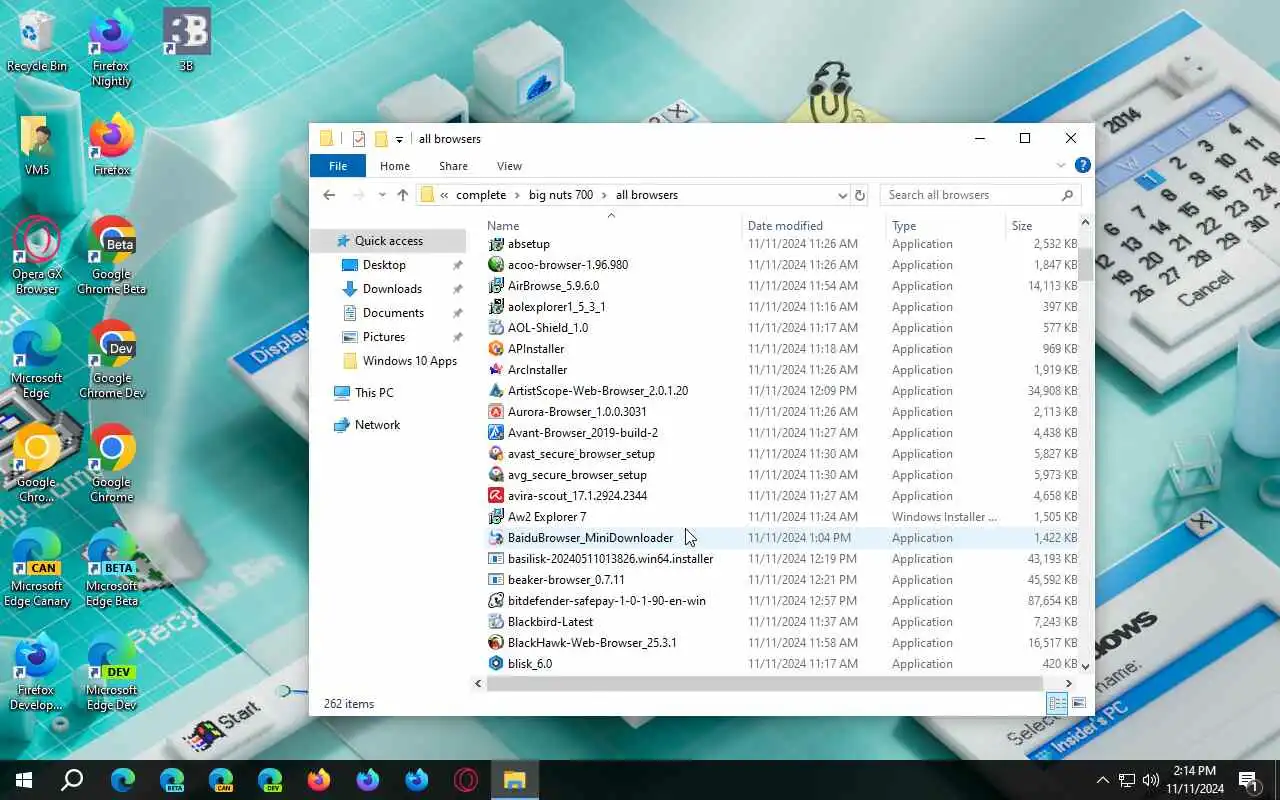1280x800 pixels.
Task: Navigate to 'complete' in the breadcrumb
Action: click(x=481, y=195)
